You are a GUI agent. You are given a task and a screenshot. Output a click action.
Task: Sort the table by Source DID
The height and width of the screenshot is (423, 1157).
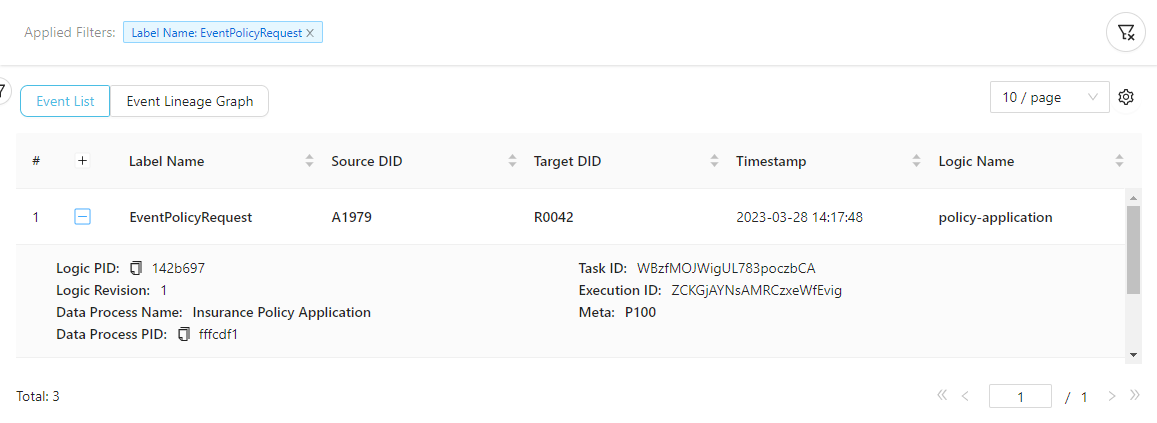point(512,161)
